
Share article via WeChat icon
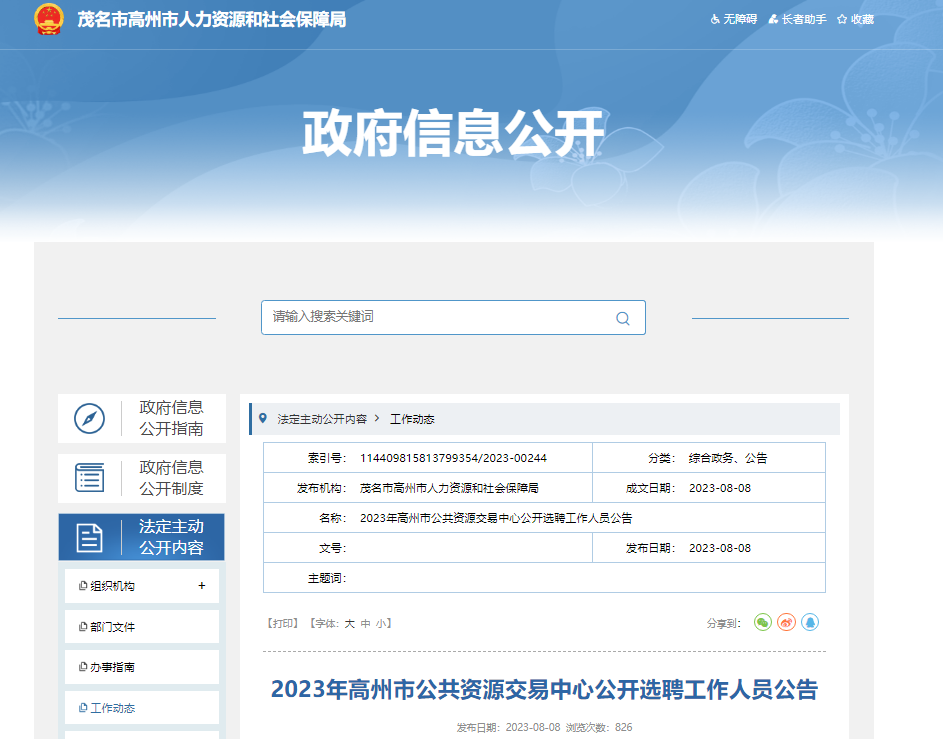[x=763, y=622]
